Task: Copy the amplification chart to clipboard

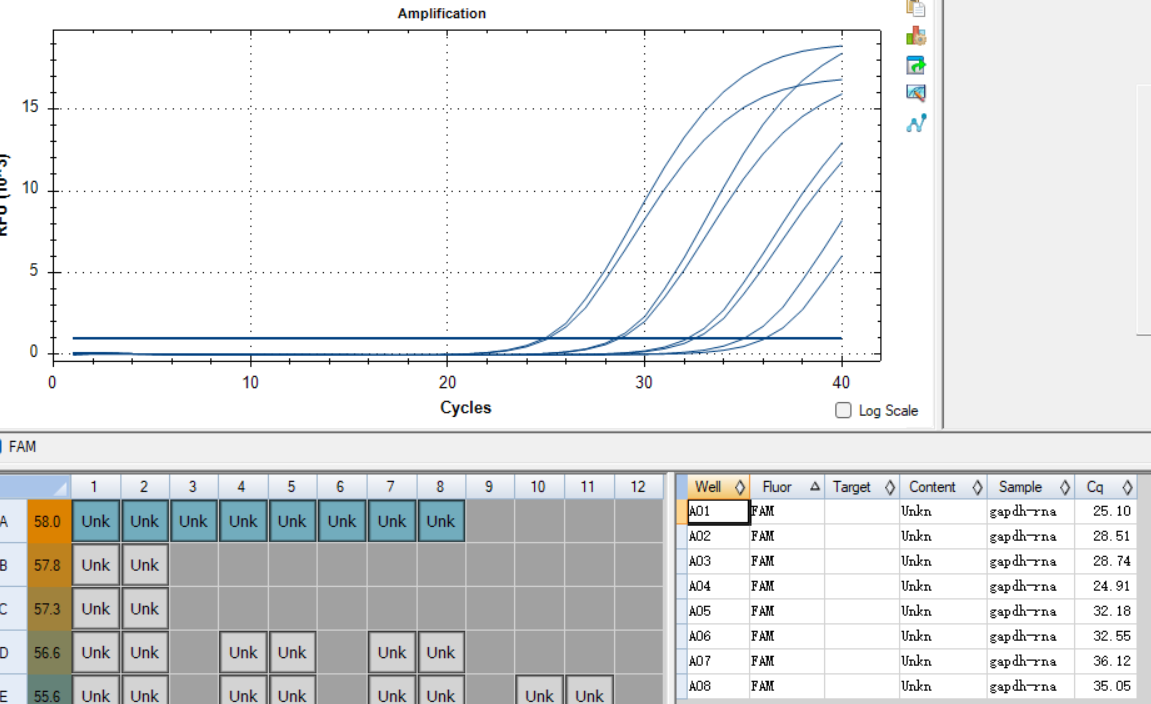Action: [x=915, y=8]
